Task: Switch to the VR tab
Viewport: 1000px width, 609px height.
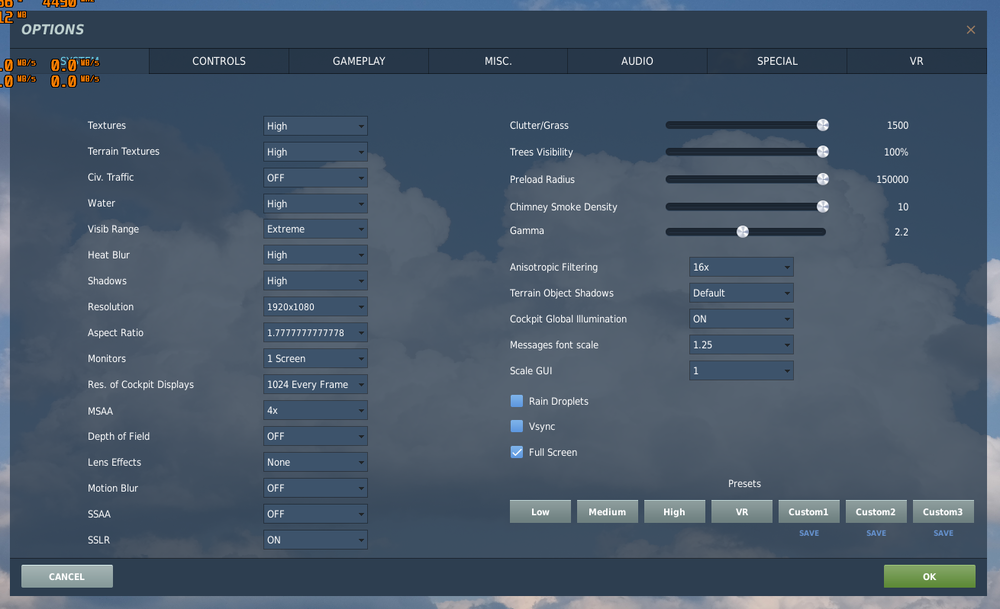Action: (x=916, y=61)
